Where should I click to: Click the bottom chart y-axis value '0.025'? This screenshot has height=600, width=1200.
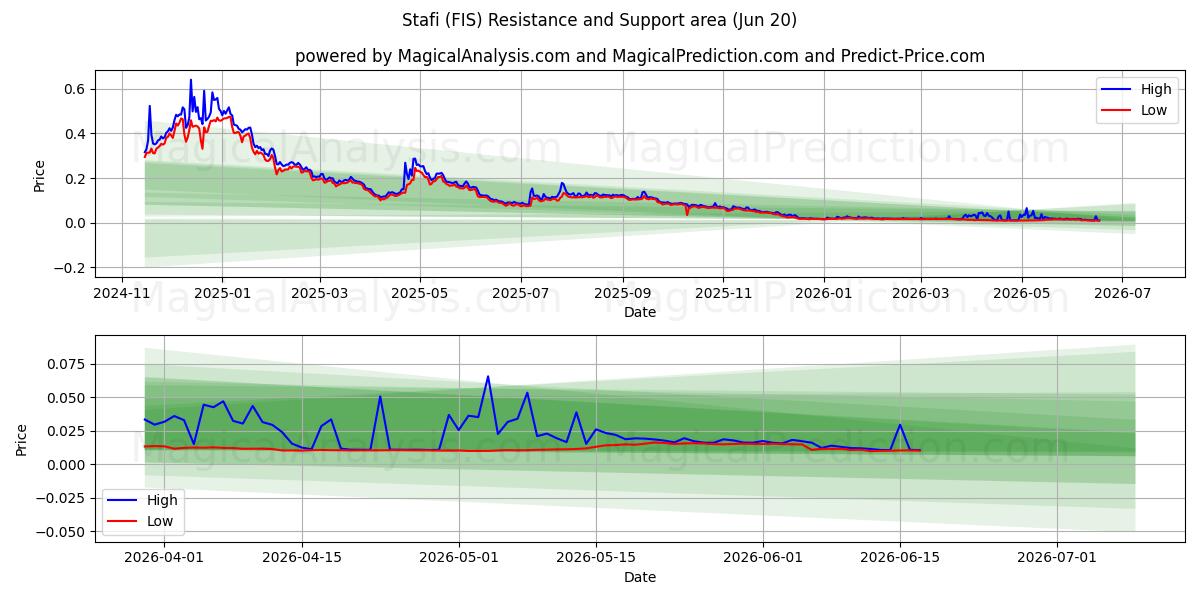[68, 431]
